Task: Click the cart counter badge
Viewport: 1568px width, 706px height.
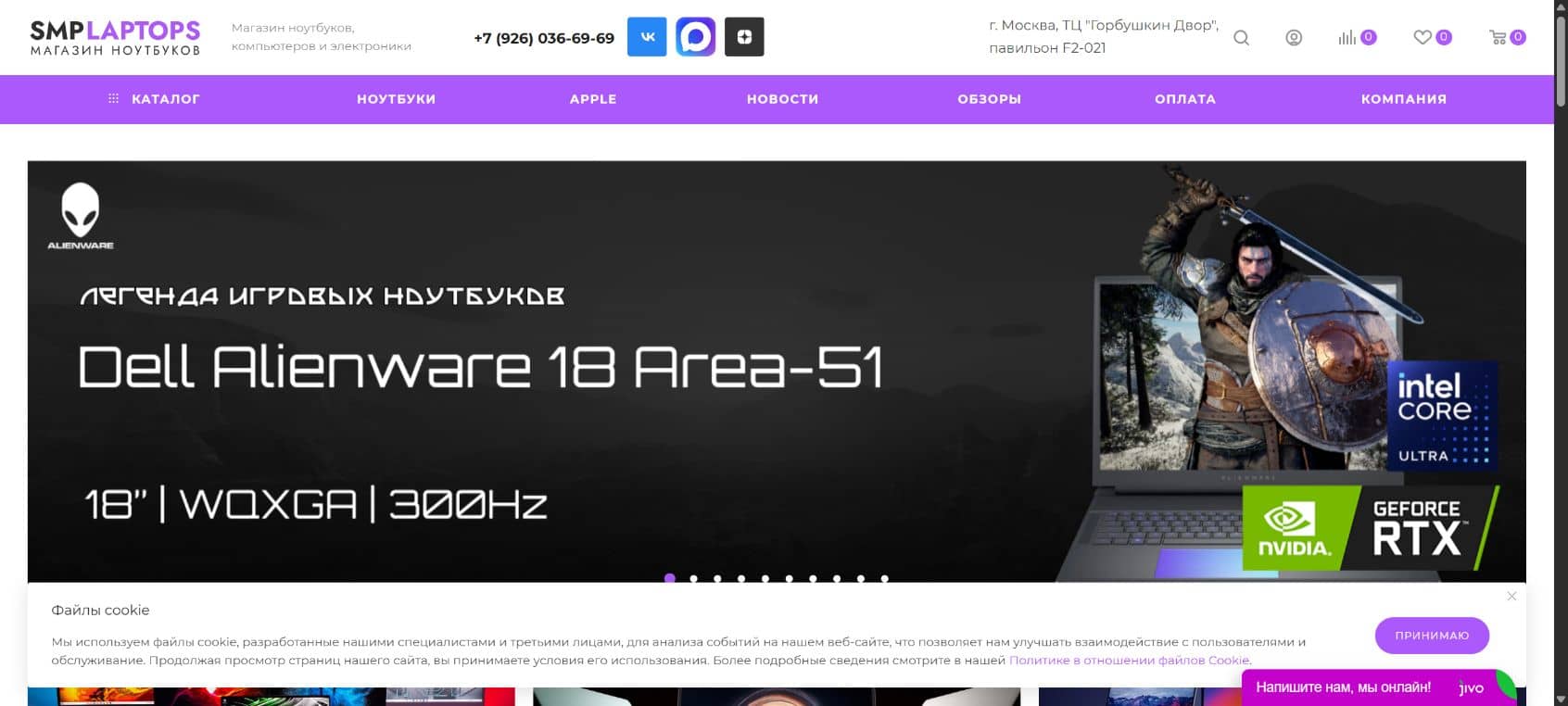Action: 1517,37
